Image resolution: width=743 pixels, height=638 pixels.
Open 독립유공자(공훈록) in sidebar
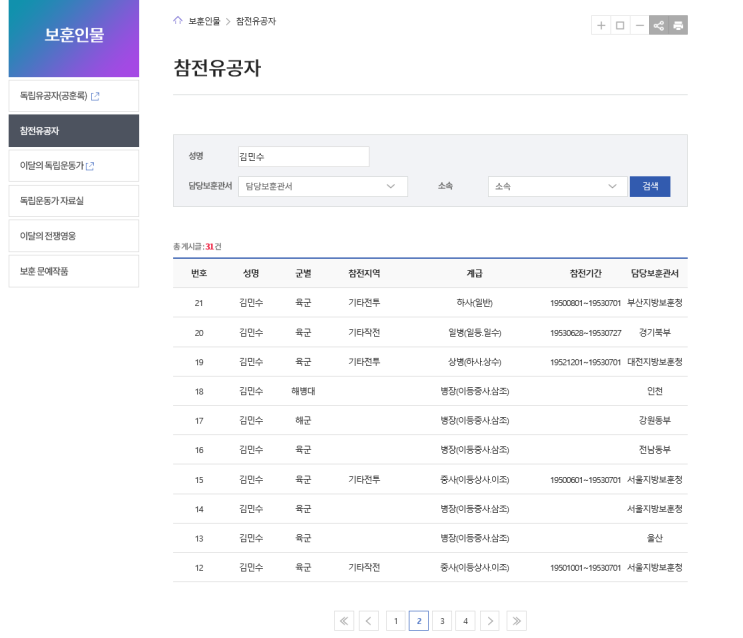click(x=74, y=96)
